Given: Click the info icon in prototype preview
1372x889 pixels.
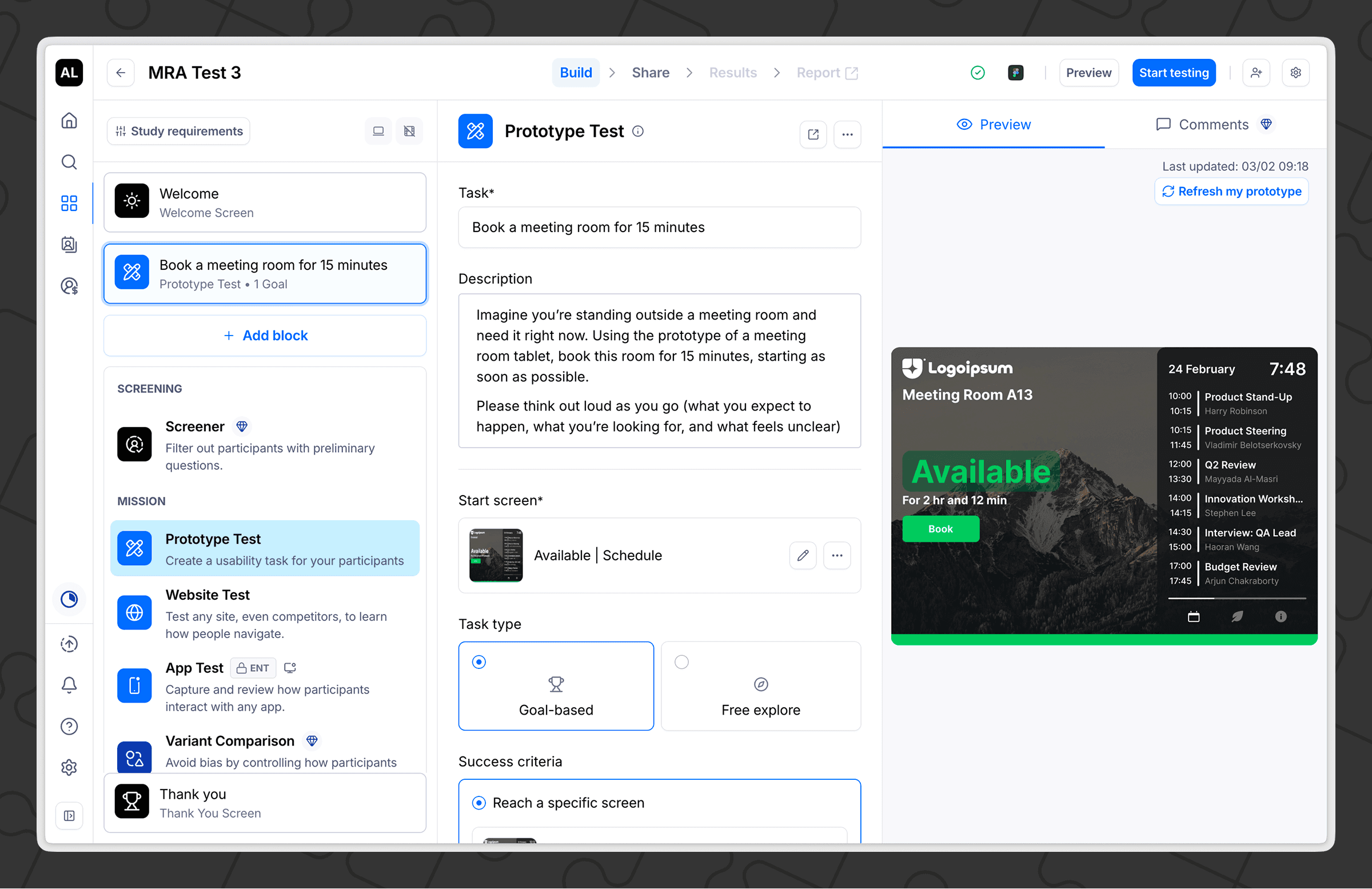Looking at the screenshot, I should [1281, 617].
